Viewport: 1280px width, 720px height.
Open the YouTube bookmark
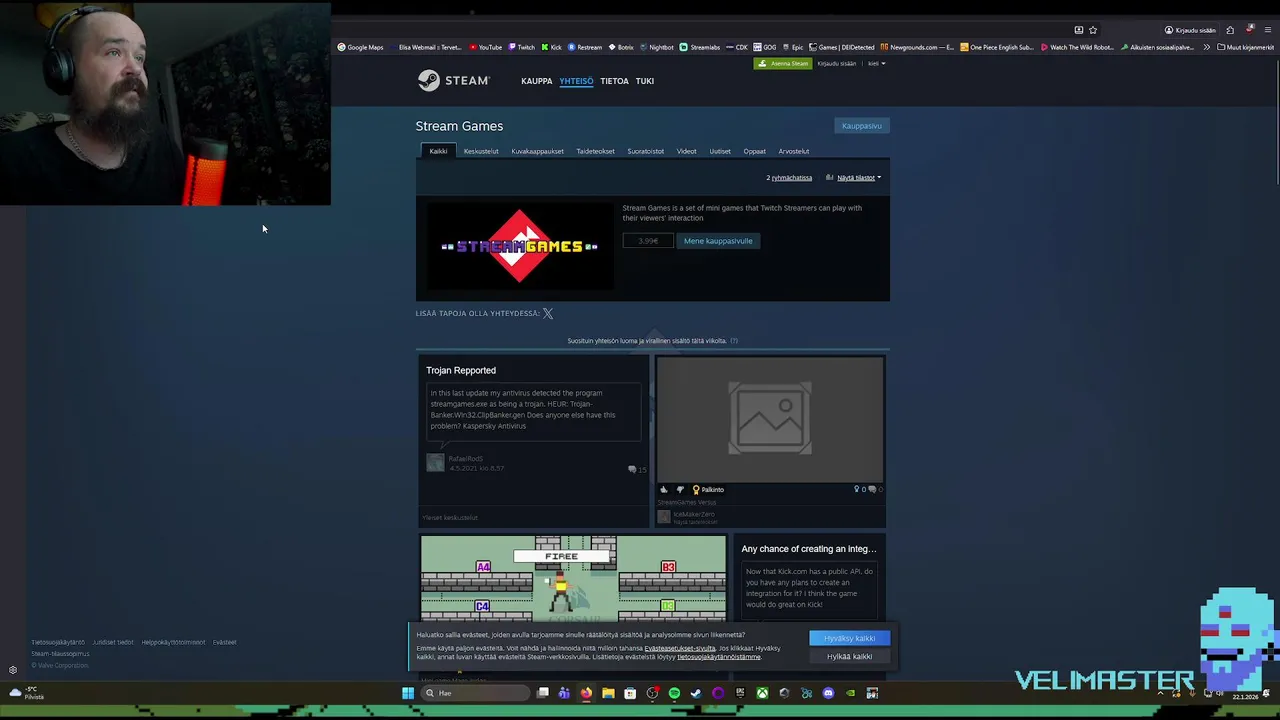pos(486,47)
